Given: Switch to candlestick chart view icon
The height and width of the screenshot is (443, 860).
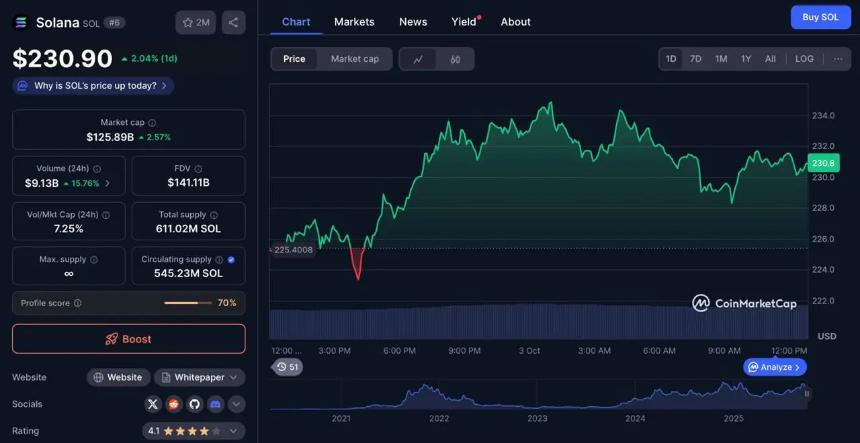Looking at the screenshot, I should 455,59.
